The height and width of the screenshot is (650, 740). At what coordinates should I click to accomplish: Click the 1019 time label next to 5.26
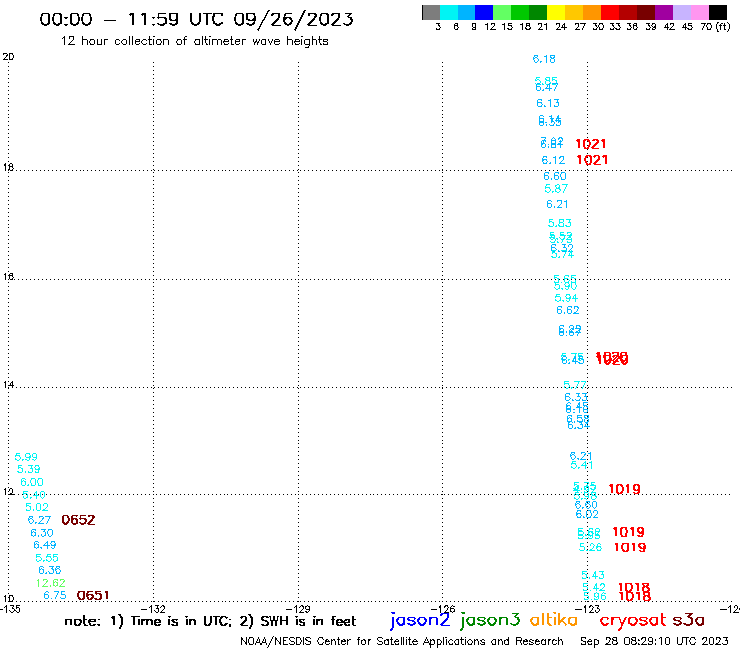[x=630, y=547]
